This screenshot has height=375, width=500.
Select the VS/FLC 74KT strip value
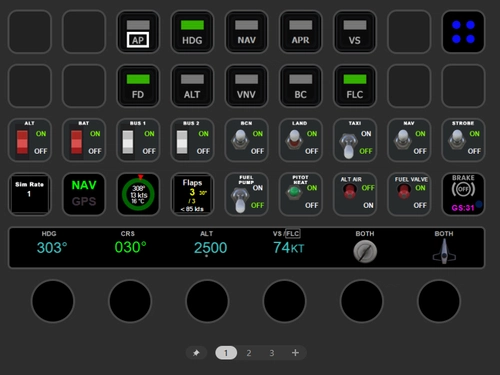pyautogui.click(x=288, y=248)
